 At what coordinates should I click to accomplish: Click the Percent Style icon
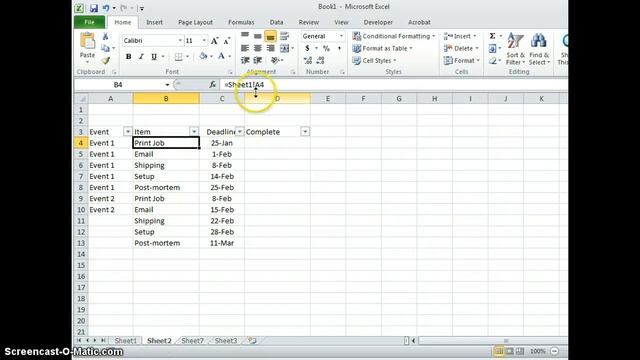point(326,48)
